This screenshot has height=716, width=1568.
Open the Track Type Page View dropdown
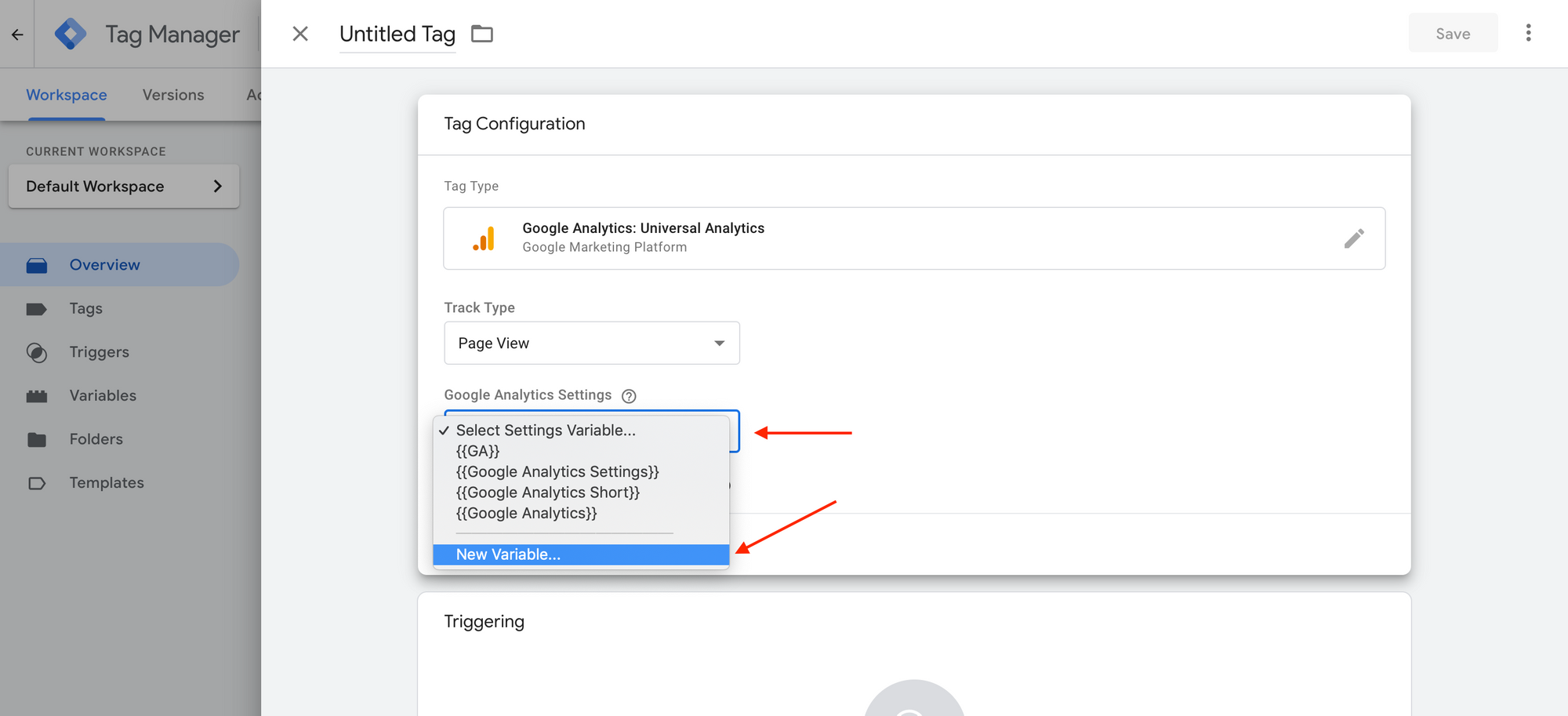592,343
